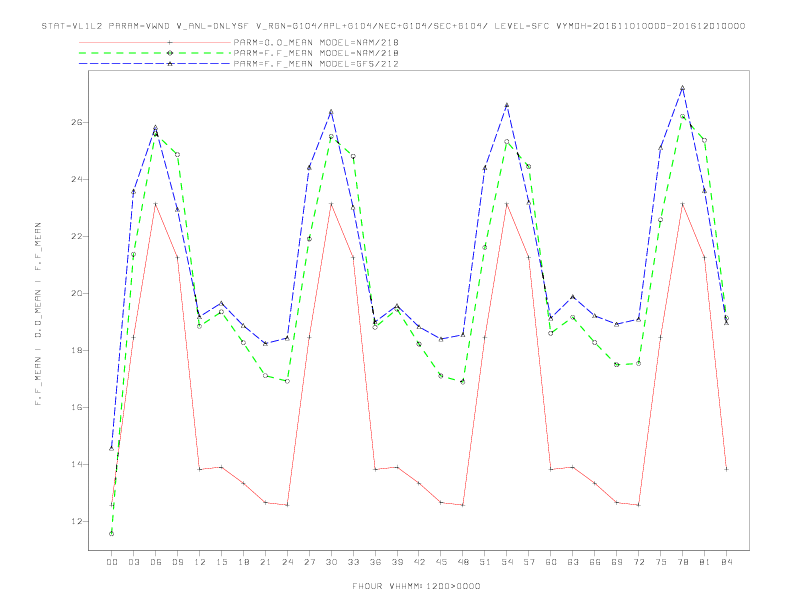Click blue triangle peak marker at hour 54
Screen dimensions: 792x612
click(x=507, y=105)
